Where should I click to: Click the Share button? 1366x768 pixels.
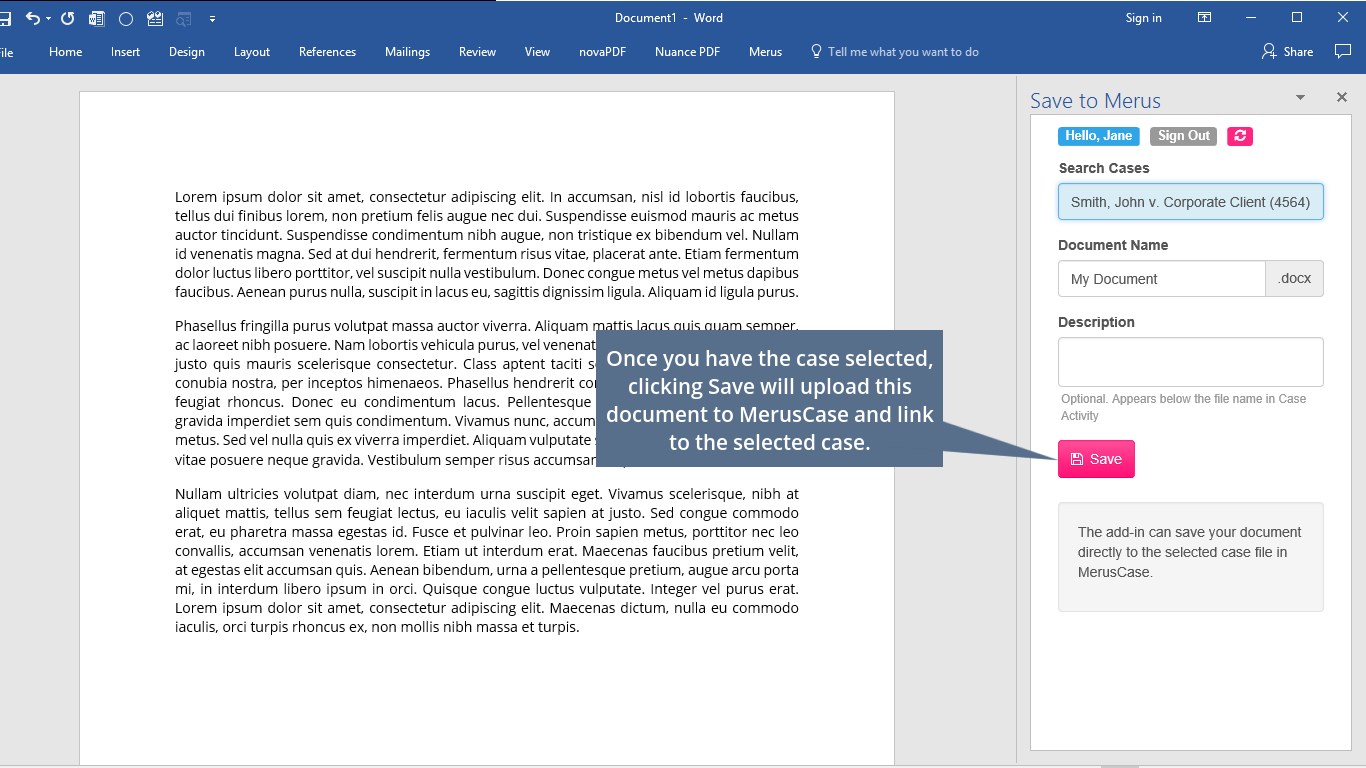tap(1288, 52)
